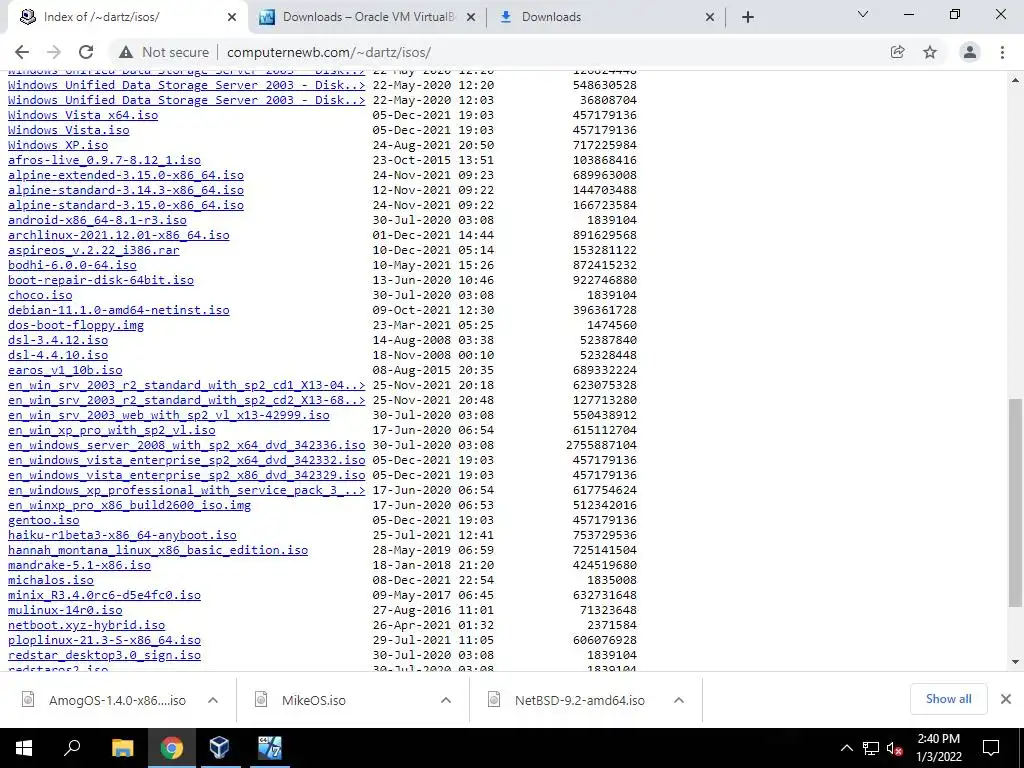Expand options for AmogOS-1.4.0 download

click(x=213, y=700)
